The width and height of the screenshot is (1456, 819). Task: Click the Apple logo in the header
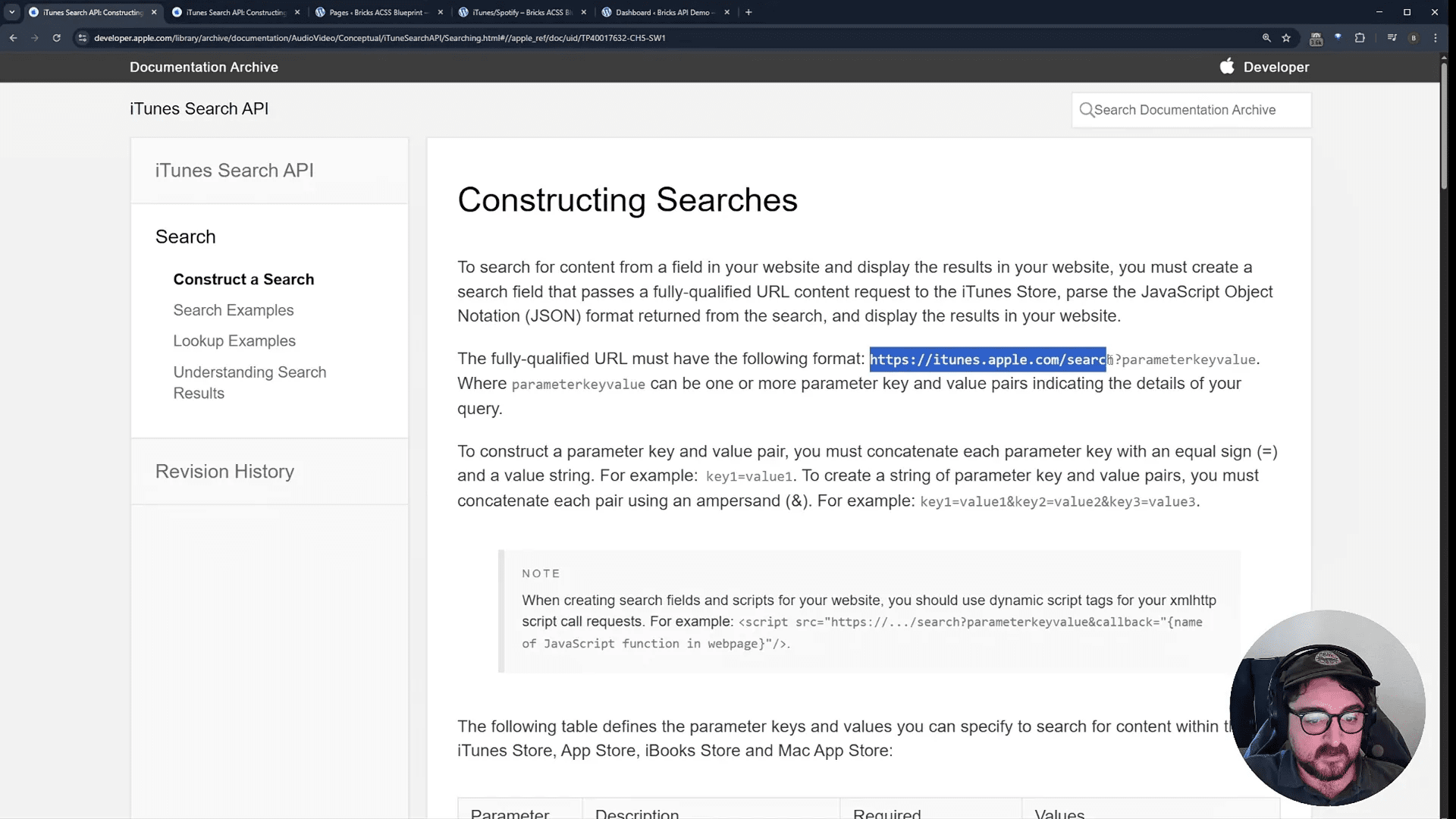pyautogui.click(x=1227, y=66)
